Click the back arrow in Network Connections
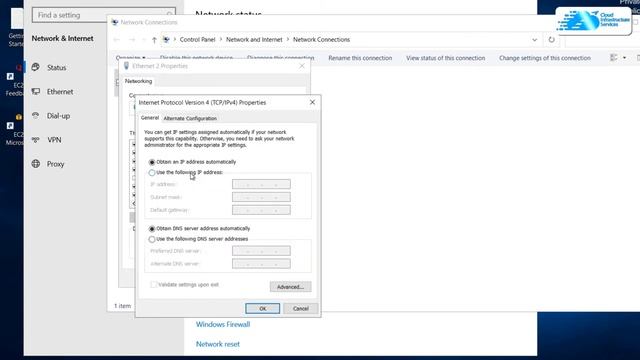 pyautogui.click(x=117, y=40)
